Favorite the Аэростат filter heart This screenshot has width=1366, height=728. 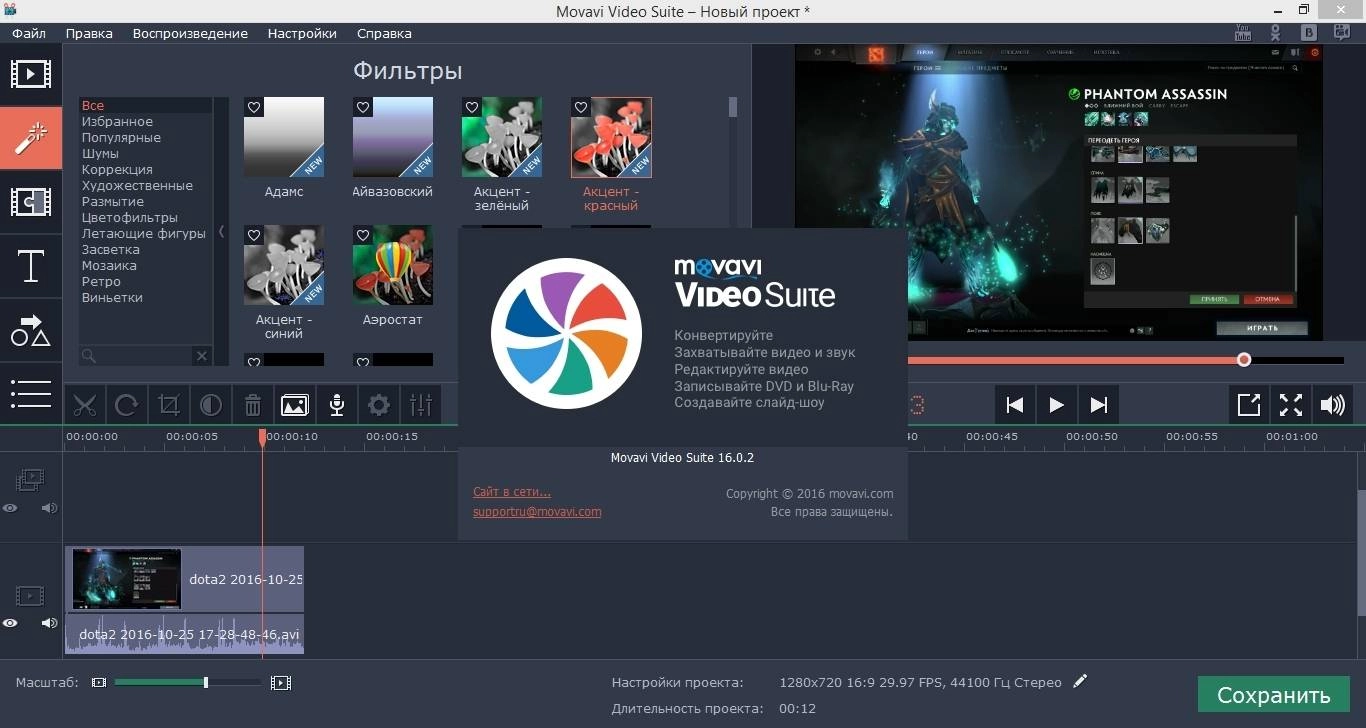(x=363, y=235)
